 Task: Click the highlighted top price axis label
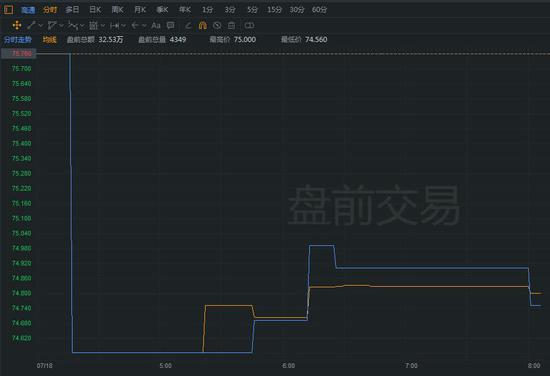pyautogui.click(x=19, y=54)
